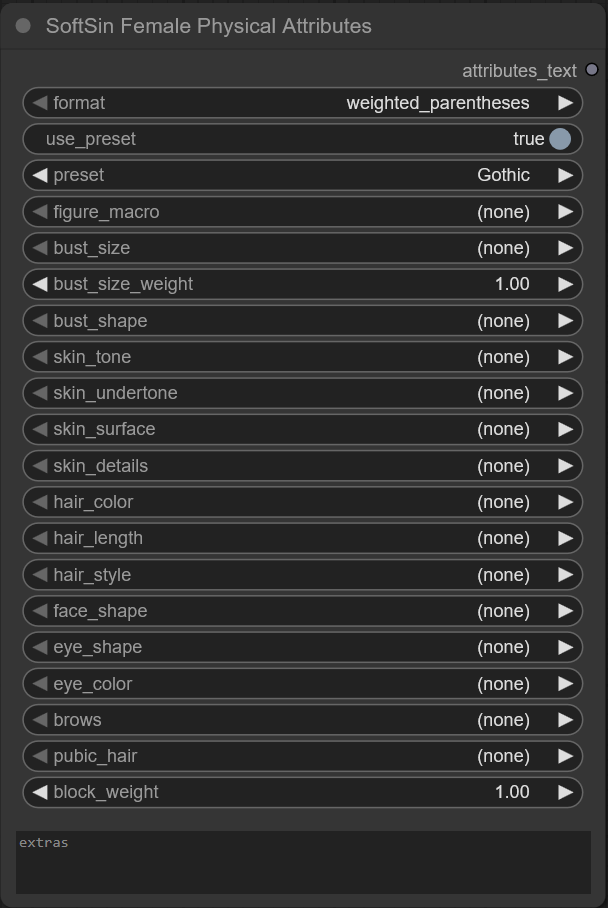Click the left arrow on skin_tone
The image size is (608, 908).
point(40,357)
